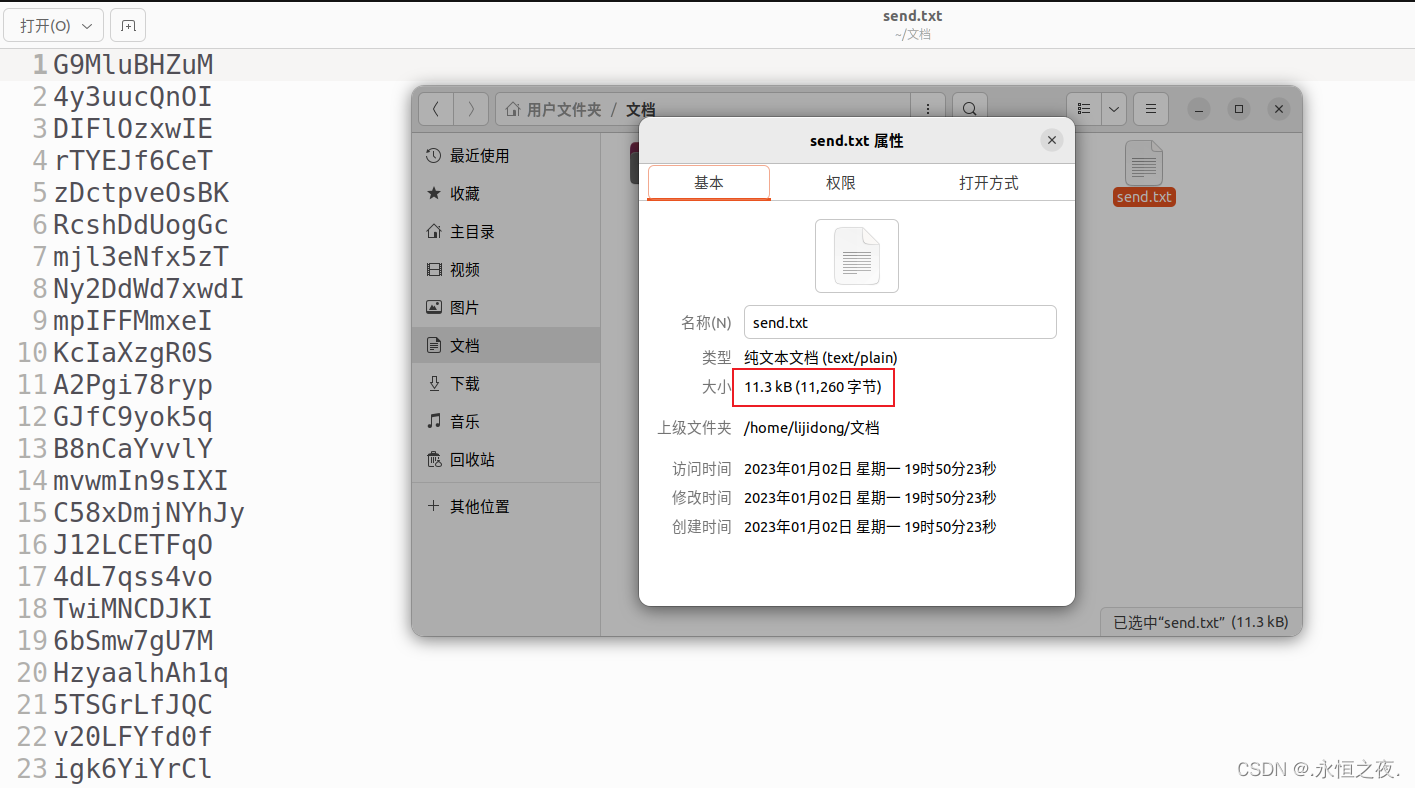Open the file manager hamburger menu
The image size is (1415, 788).
[x=1151, y=109]
